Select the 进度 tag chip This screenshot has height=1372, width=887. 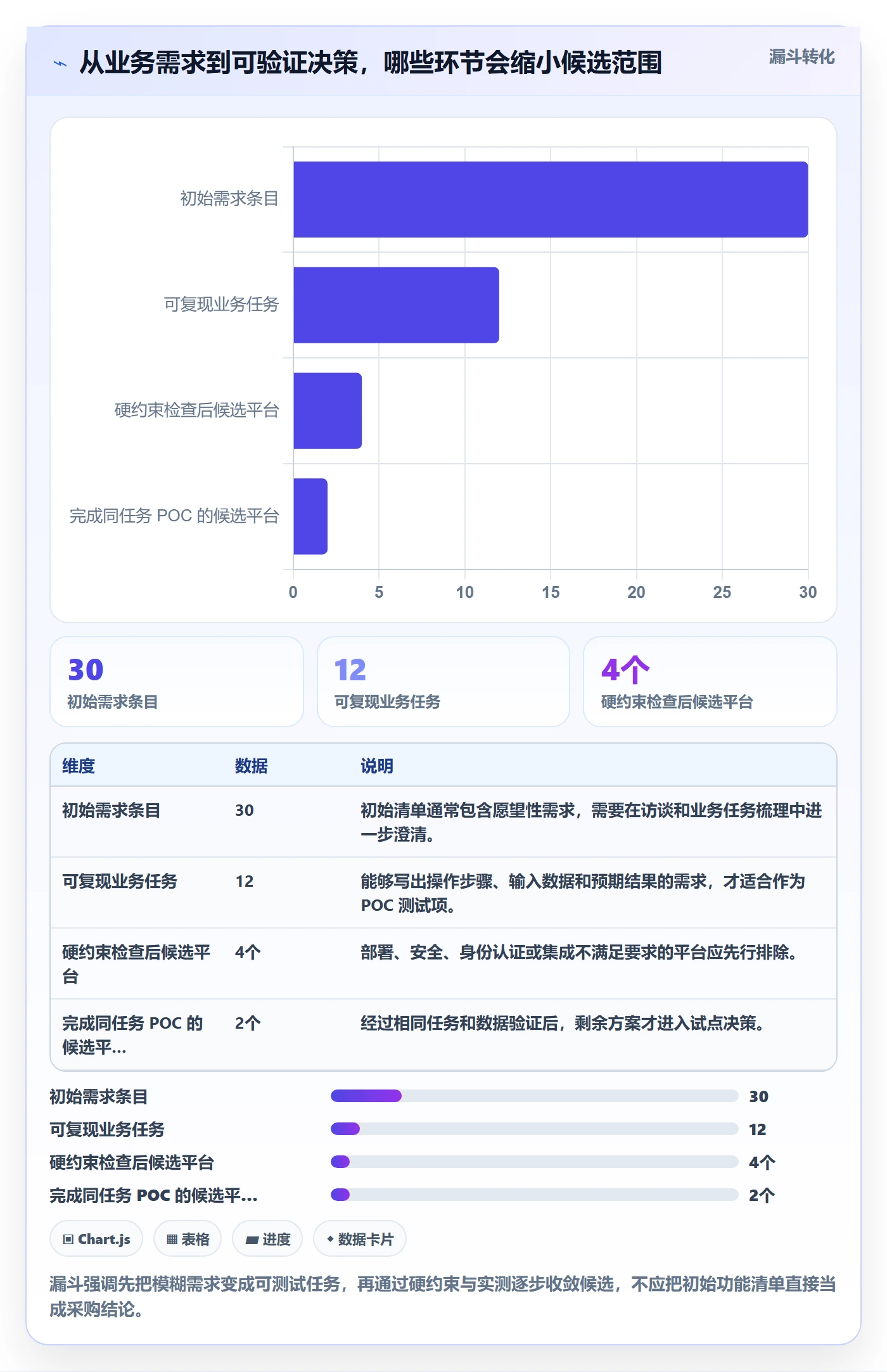[267, 1238]
